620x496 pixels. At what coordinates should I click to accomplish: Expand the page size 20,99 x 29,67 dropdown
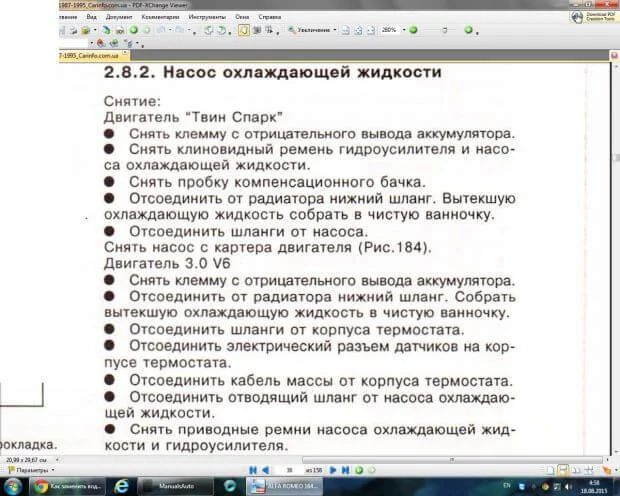57,460
